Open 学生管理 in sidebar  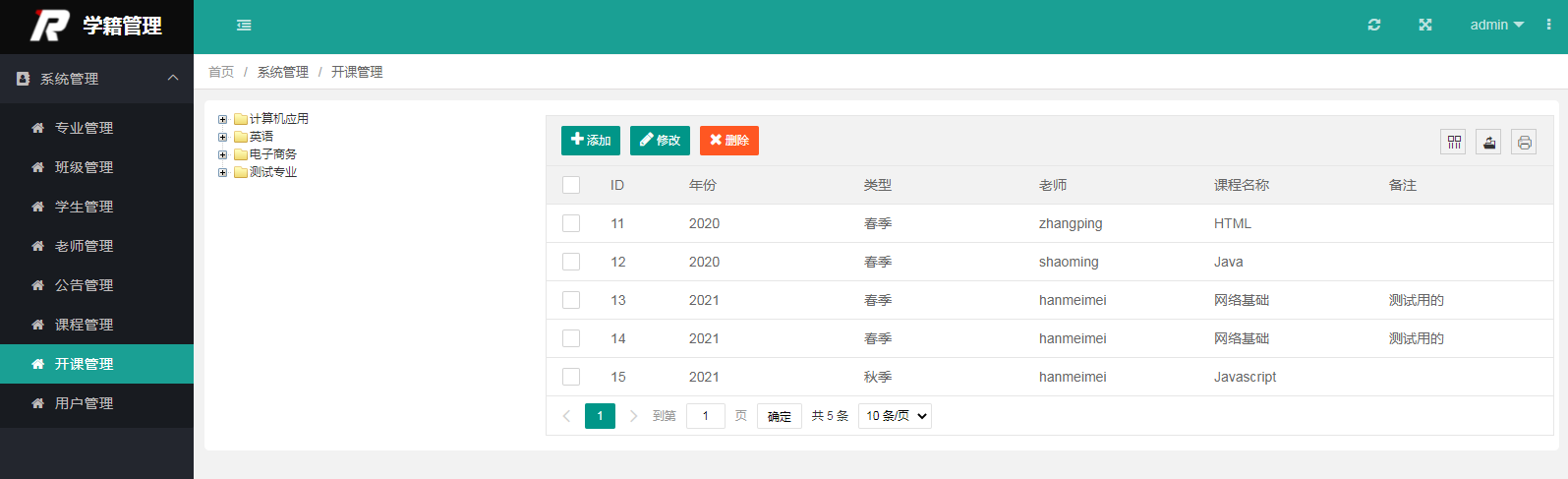96,207
